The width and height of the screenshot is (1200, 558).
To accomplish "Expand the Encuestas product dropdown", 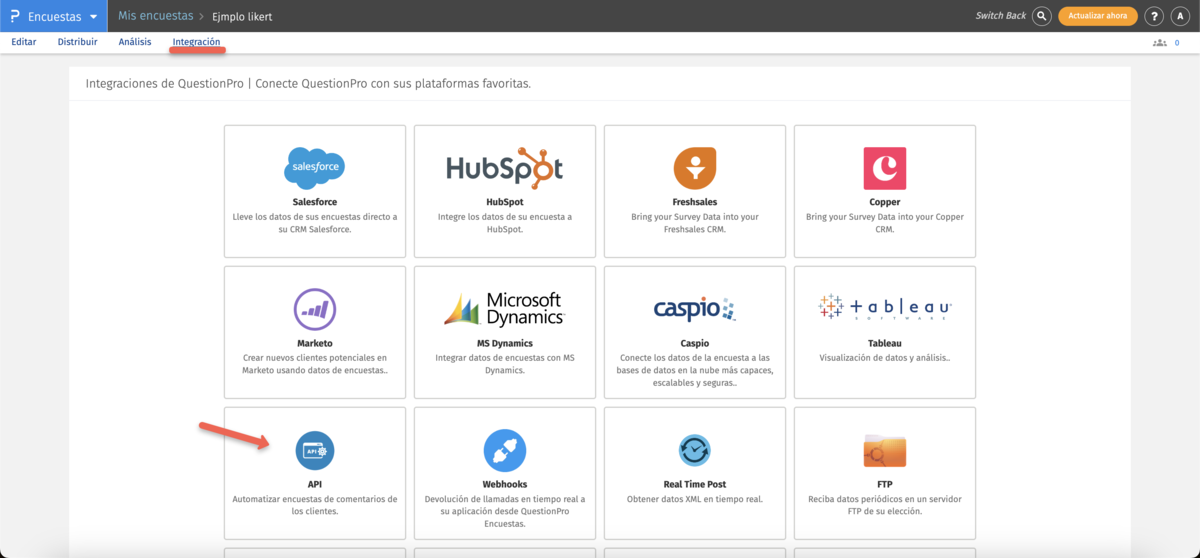I will coord(93,17).
